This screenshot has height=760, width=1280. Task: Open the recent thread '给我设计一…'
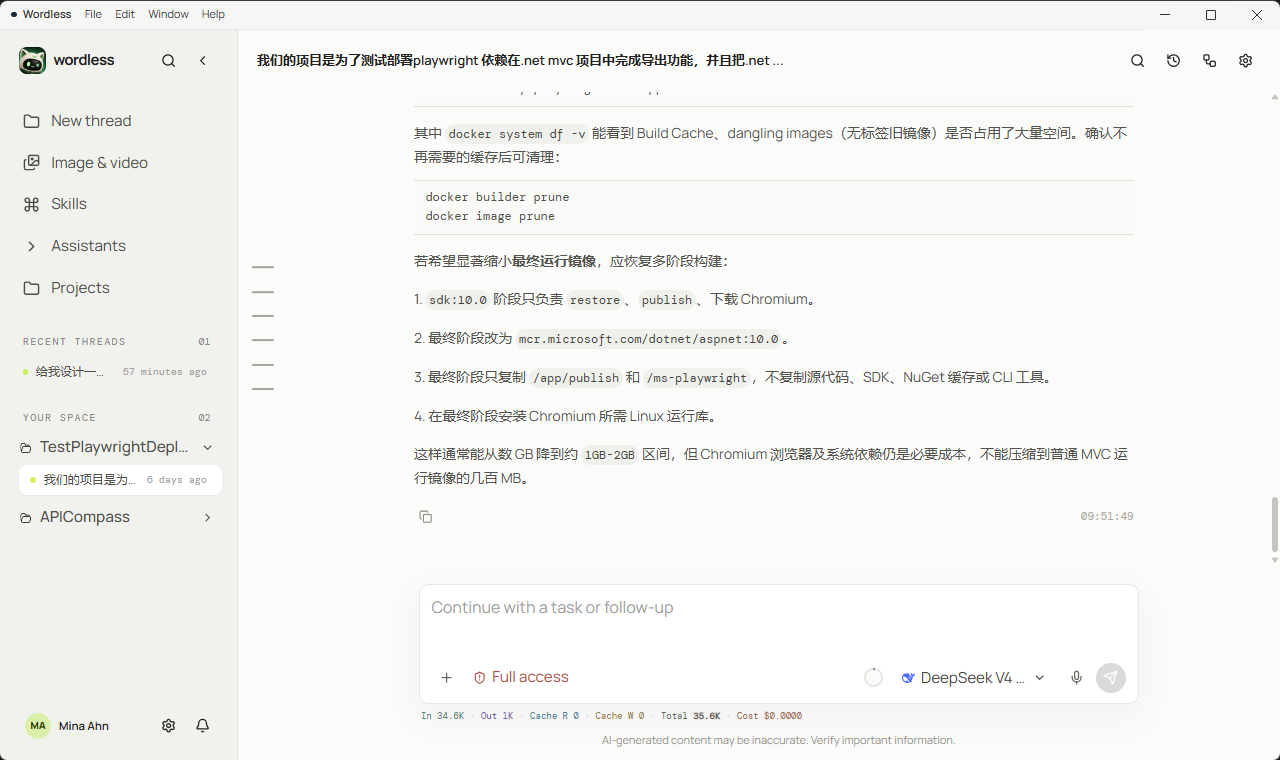(x=118, y=372)
